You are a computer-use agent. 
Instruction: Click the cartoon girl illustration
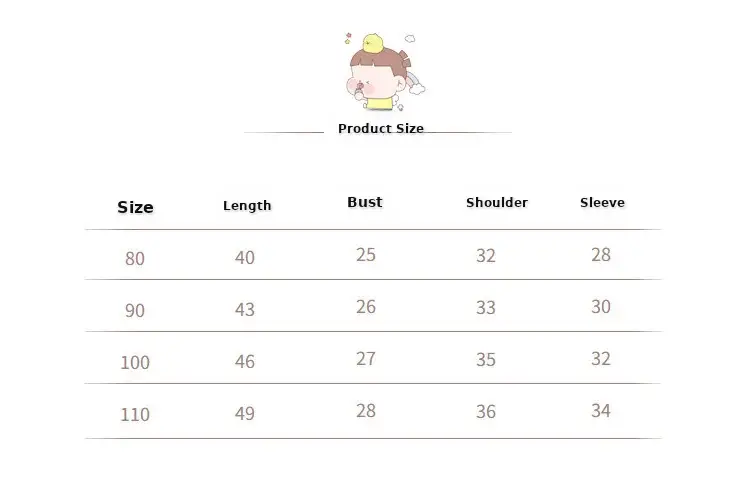(384, 72)
